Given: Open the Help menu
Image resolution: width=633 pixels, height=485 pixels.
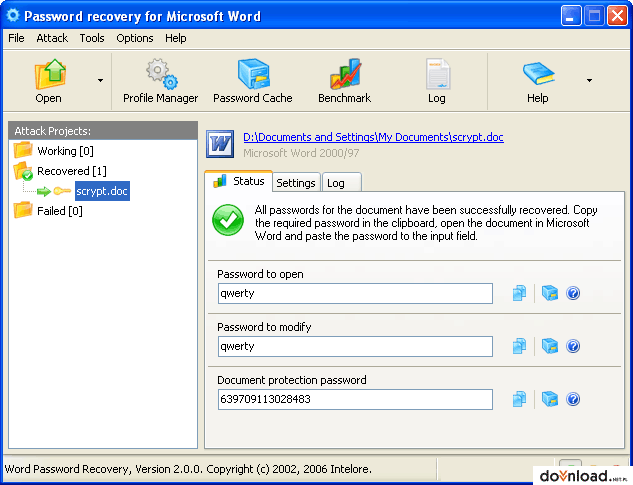Looking at the screenshot, I should pyautogui.click(x=175, y=38).
